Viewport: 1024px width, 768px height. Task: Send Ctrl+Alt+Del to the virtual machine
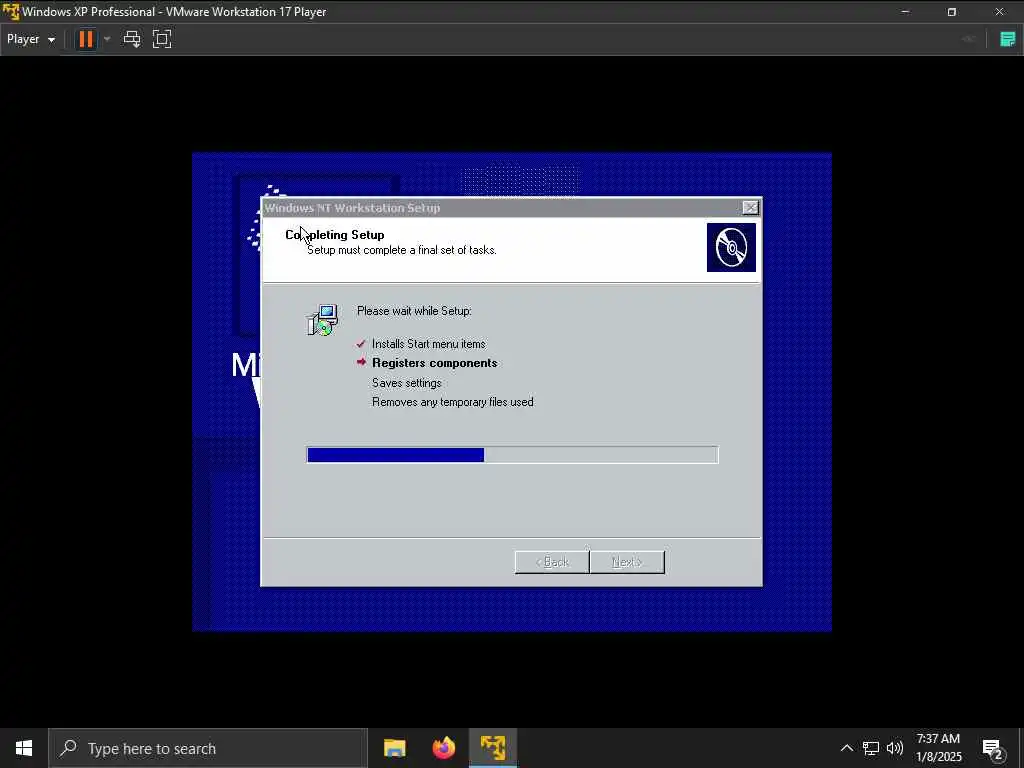click(x=132, y=39)
